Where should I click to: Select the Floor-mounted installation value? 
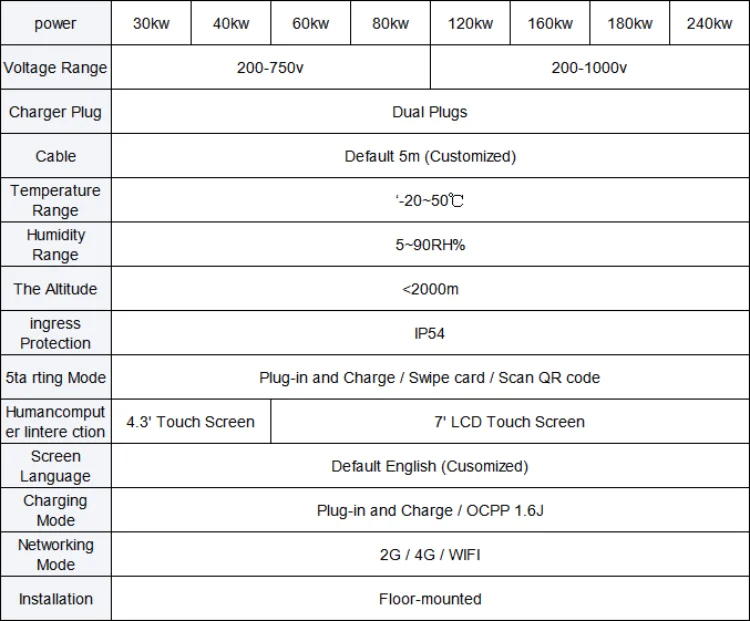pos(429,599)
